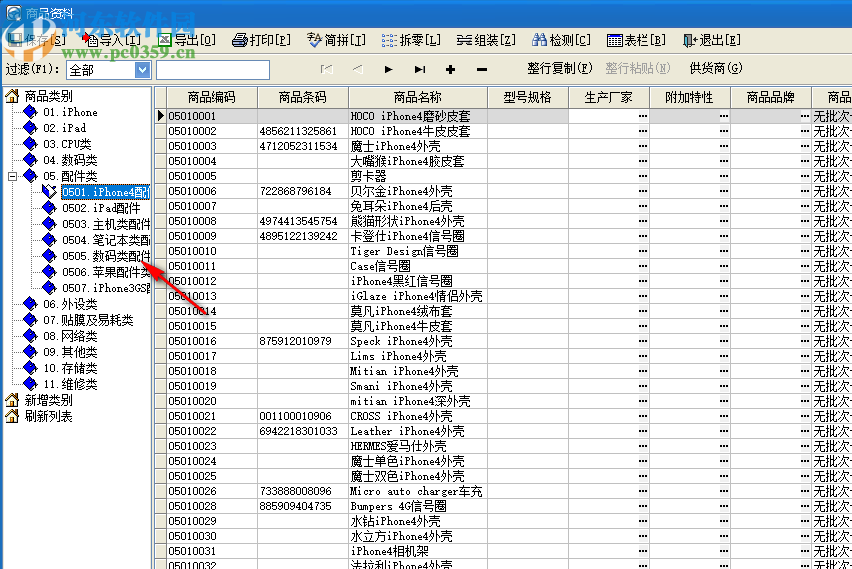Open manufacturer ellipsis for row 05010010

643,251
